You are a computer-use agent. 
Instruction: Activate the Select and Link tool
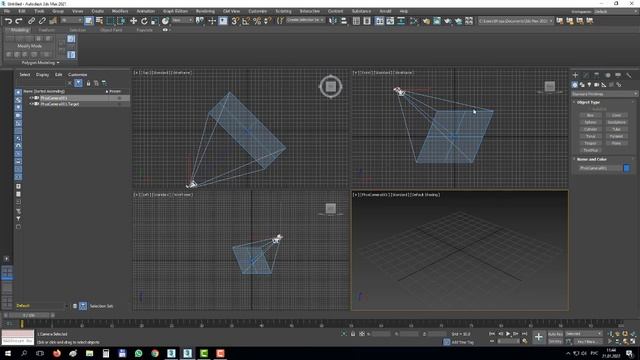(31, 21)
